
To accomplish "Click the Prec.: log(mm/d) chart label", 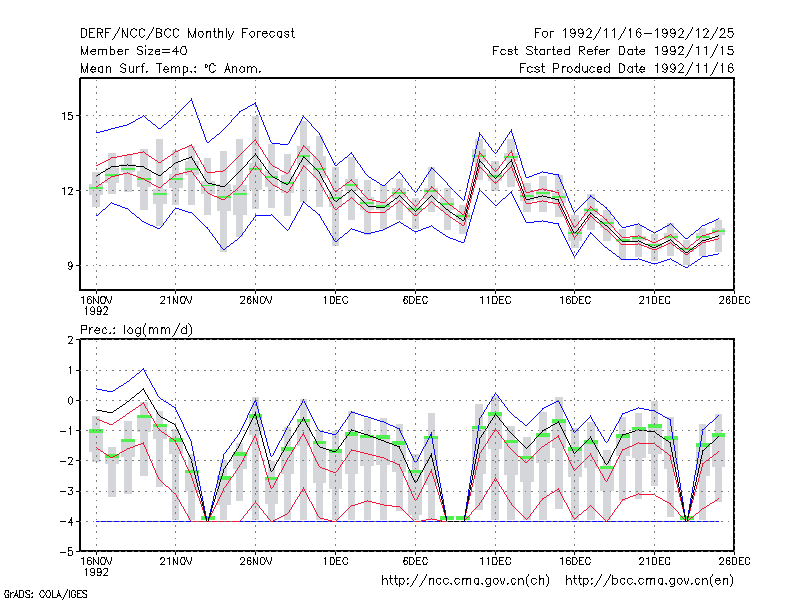I will tap(137, 330).
